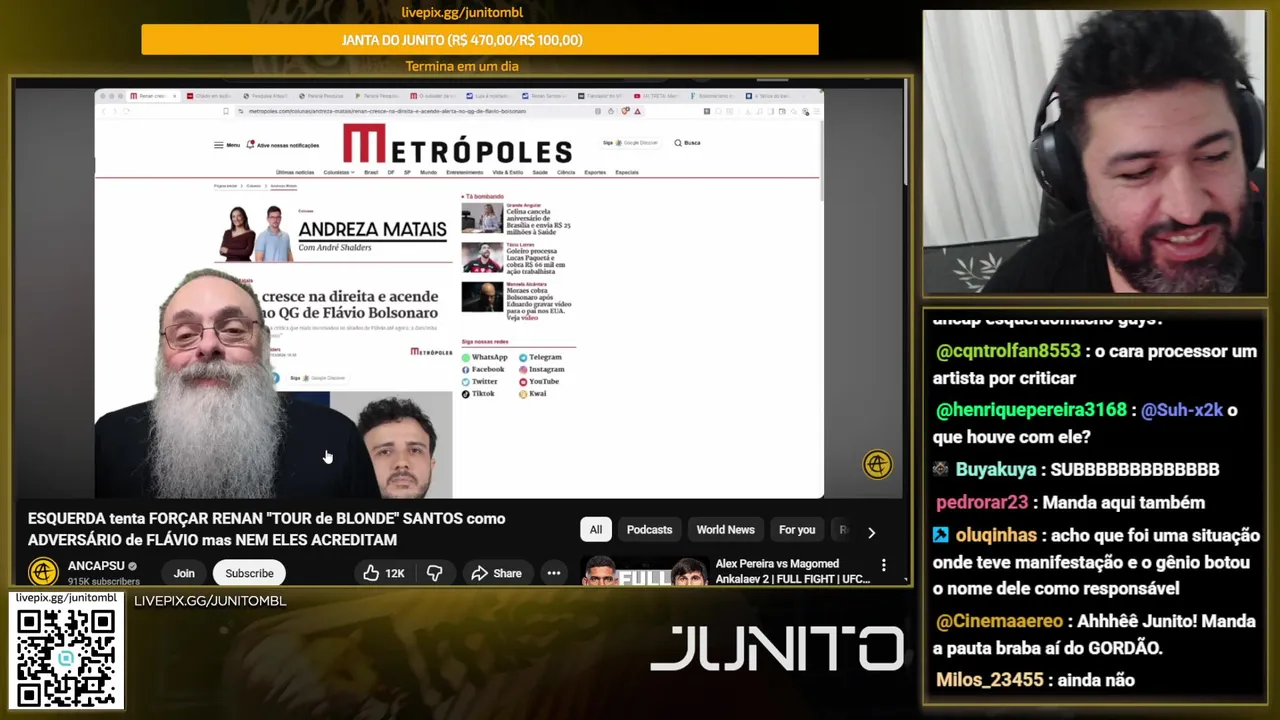The image size is (1280, 720).
Task: Open the Moraes cobra Bolsonaro story
Action: (x=539, y=304)
